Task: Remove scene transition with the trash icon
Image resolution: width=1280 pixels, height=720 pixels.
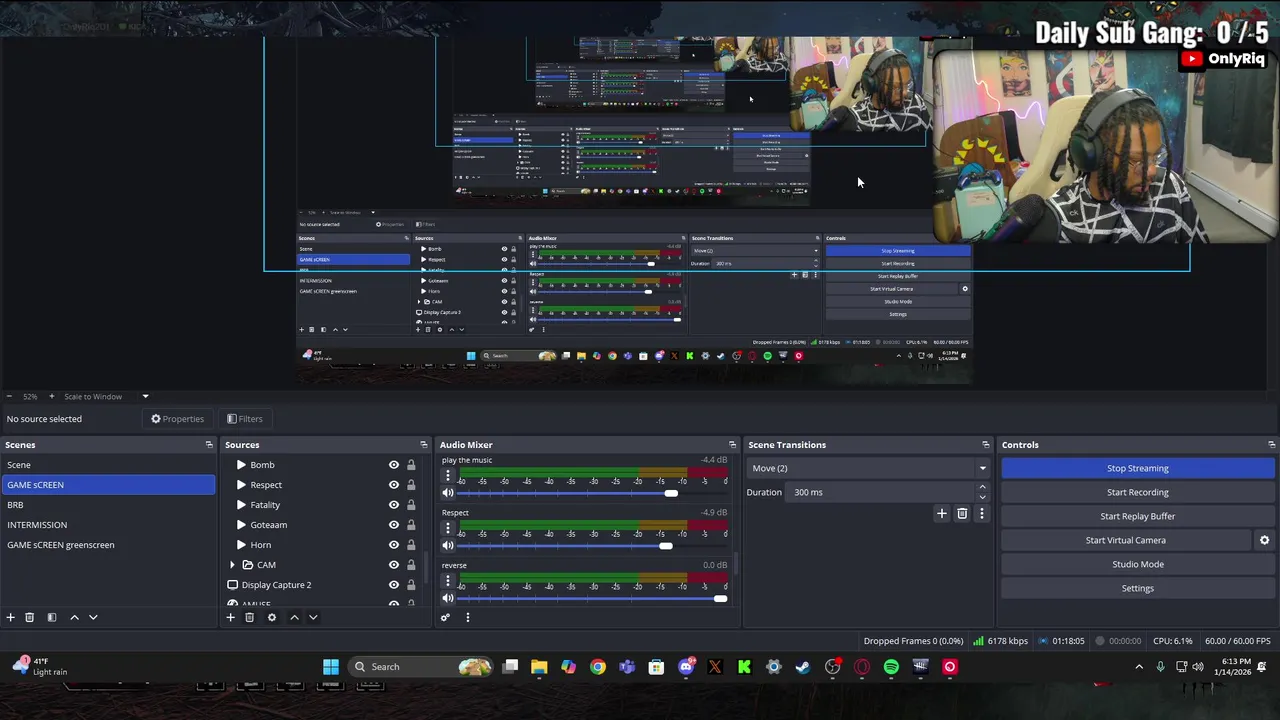Action: click(962, 514)
